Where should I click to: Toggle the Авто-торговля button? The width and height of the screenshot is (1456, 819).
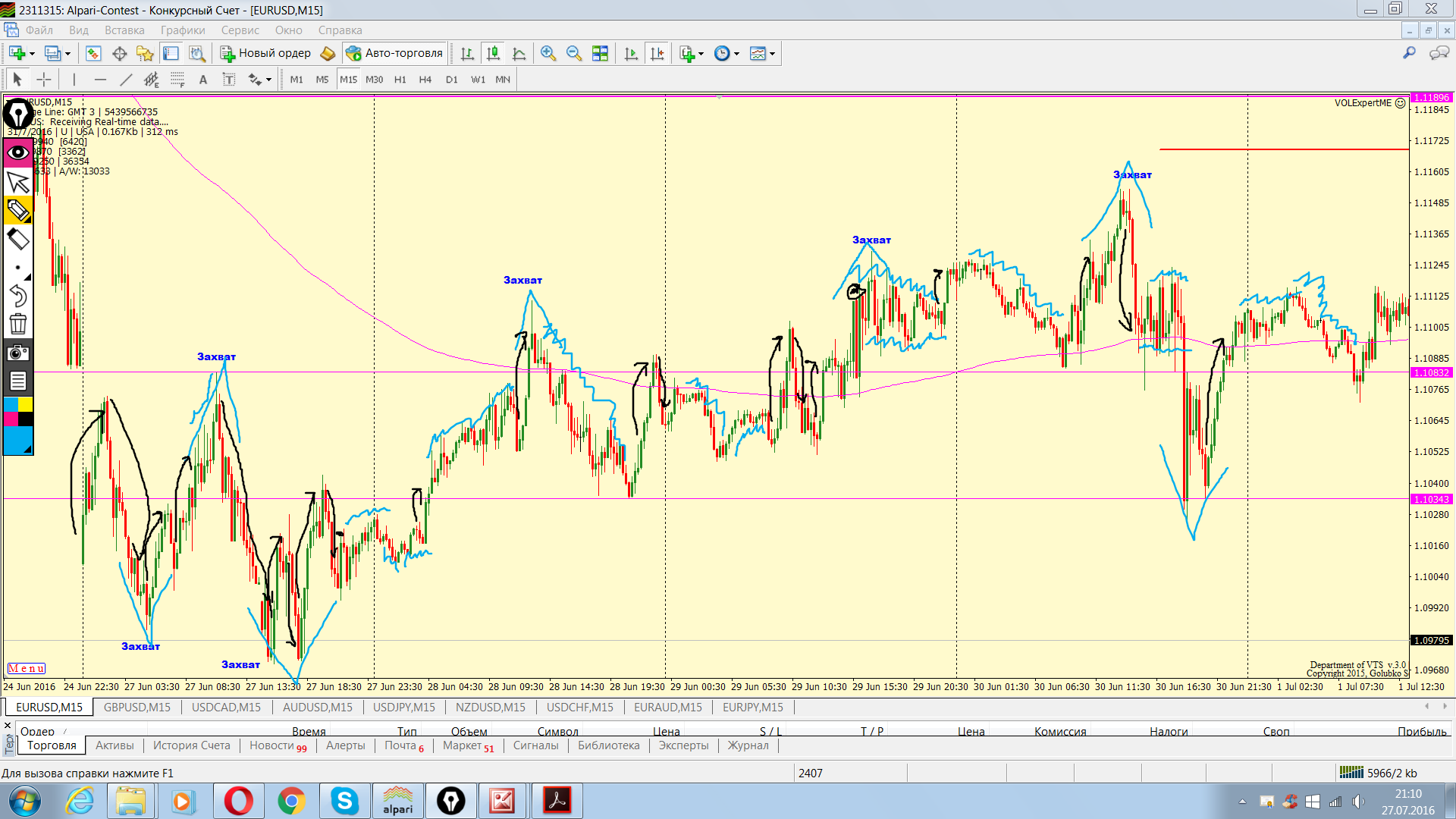tap(394, 53)
